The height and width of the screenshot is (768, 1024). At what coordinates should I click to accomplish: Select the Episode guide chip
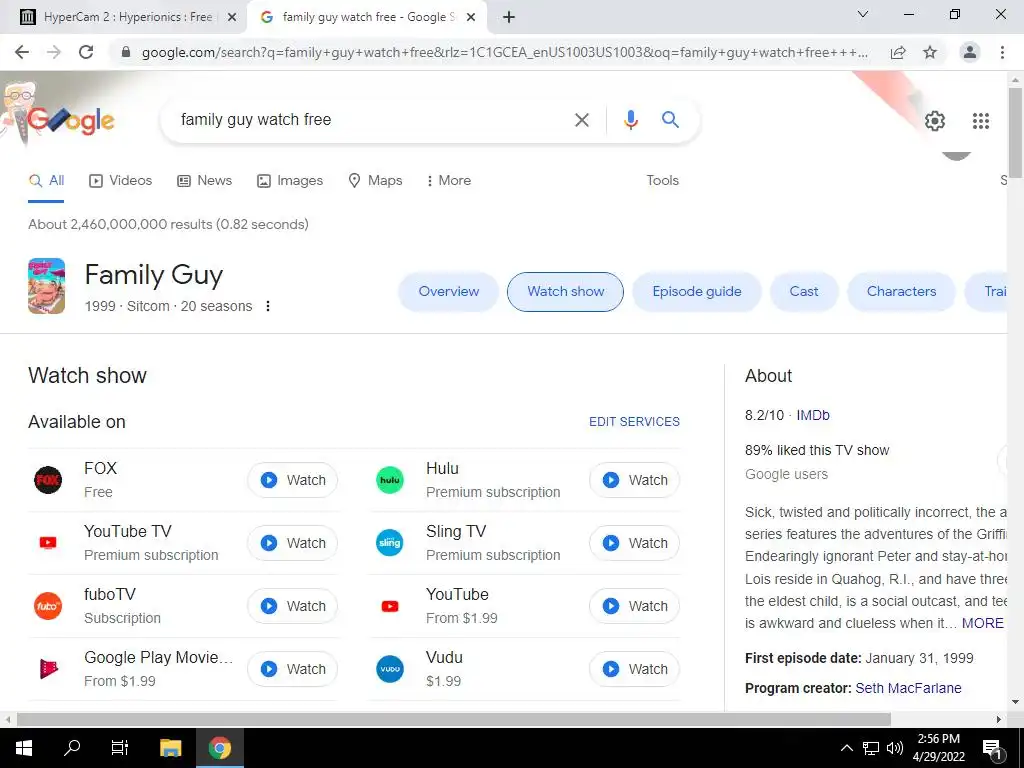pos(697,291)
